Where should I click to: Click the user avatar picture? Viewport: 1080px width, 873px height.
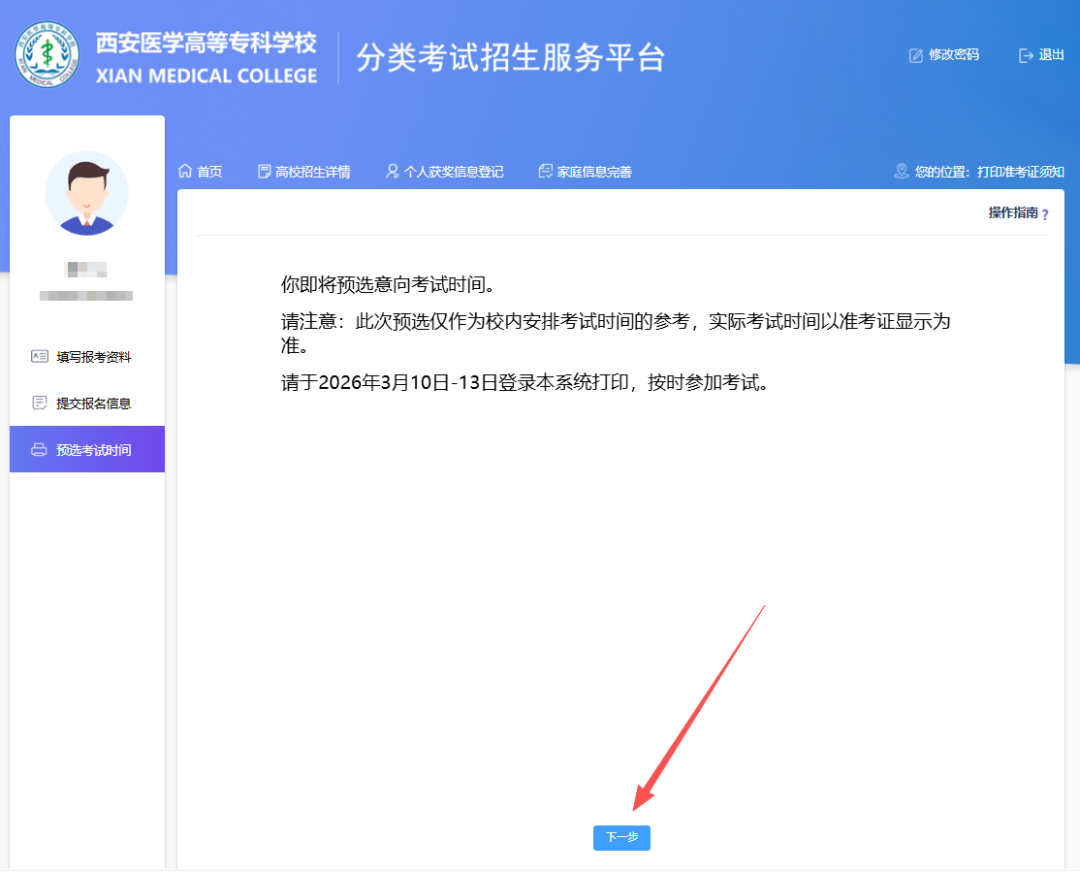(87, 193)
